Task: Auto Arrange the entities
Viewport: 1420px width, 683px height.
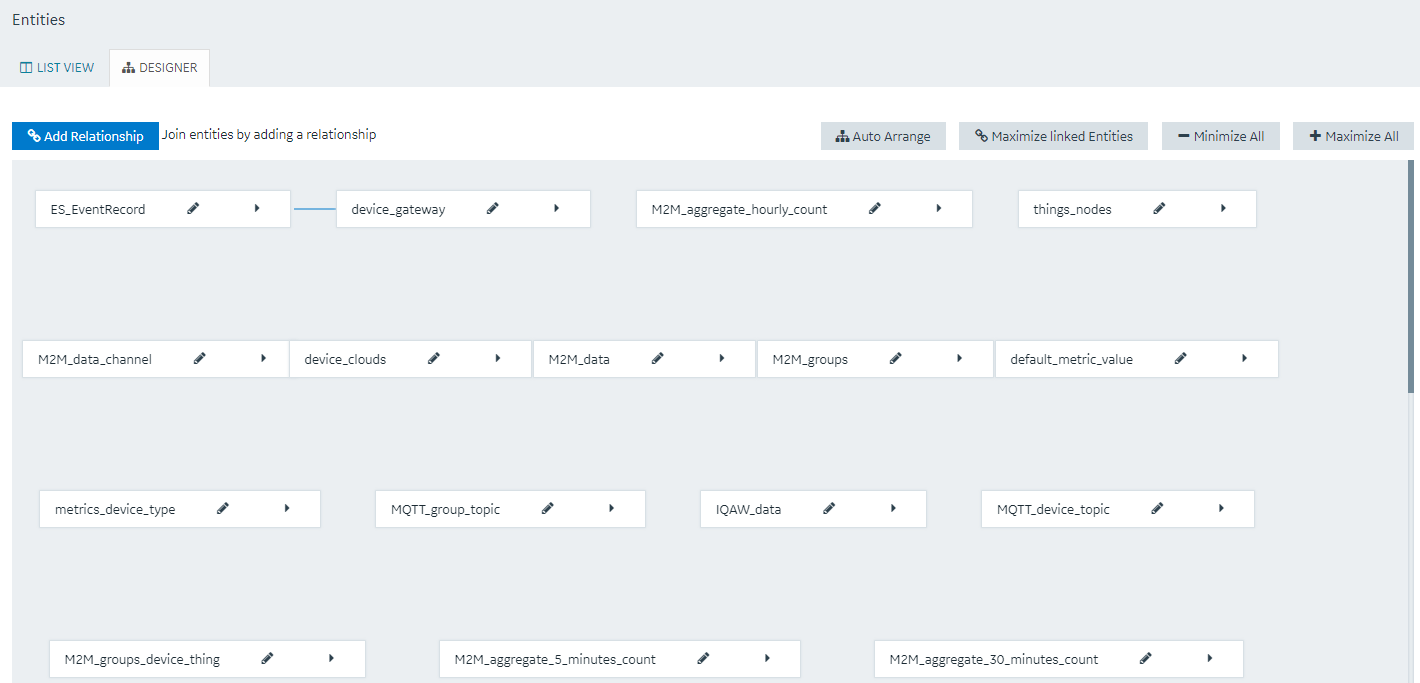Action: pyautogui.click(x=883, y=136)
